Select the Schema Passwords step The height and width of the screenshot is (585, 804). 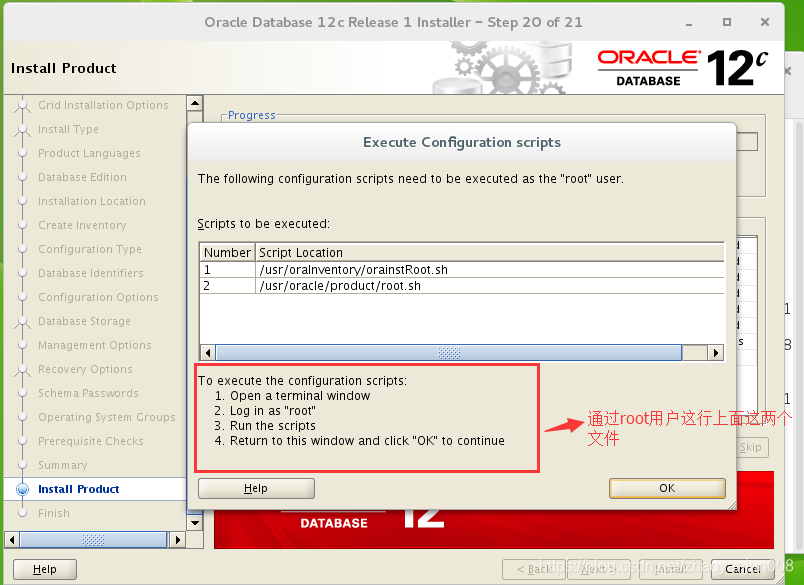point(88,393)
